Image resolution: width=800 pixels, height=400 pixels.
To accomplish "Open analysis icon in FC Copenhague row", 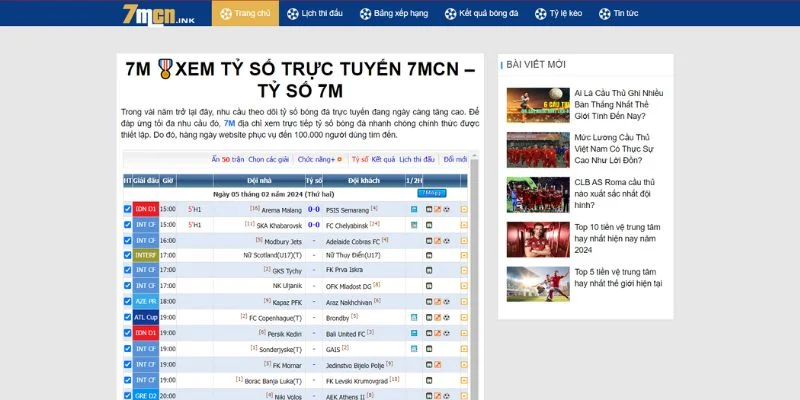I will [x=429, y=317].
